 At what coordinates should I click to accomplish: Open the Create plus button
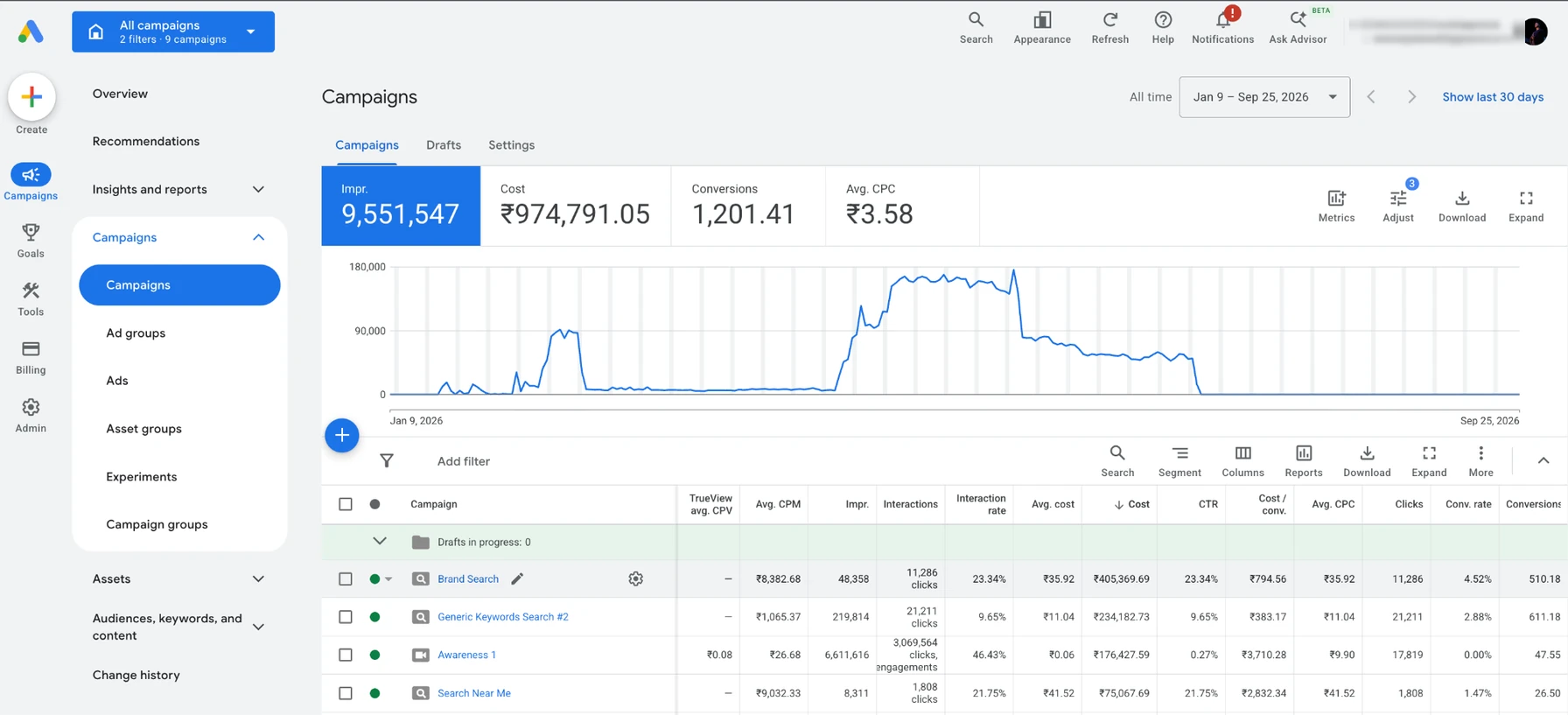[31, 97]
